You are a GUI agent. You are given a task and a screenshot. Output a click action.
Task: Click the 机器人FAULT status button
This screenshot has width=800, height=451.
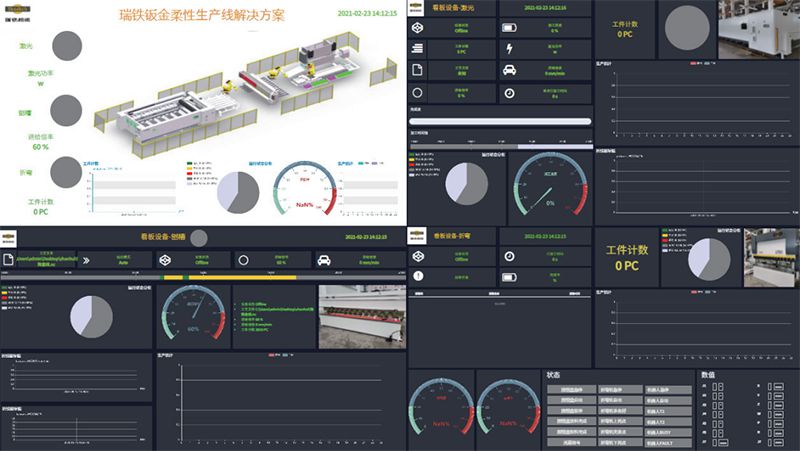click(669, 442)
